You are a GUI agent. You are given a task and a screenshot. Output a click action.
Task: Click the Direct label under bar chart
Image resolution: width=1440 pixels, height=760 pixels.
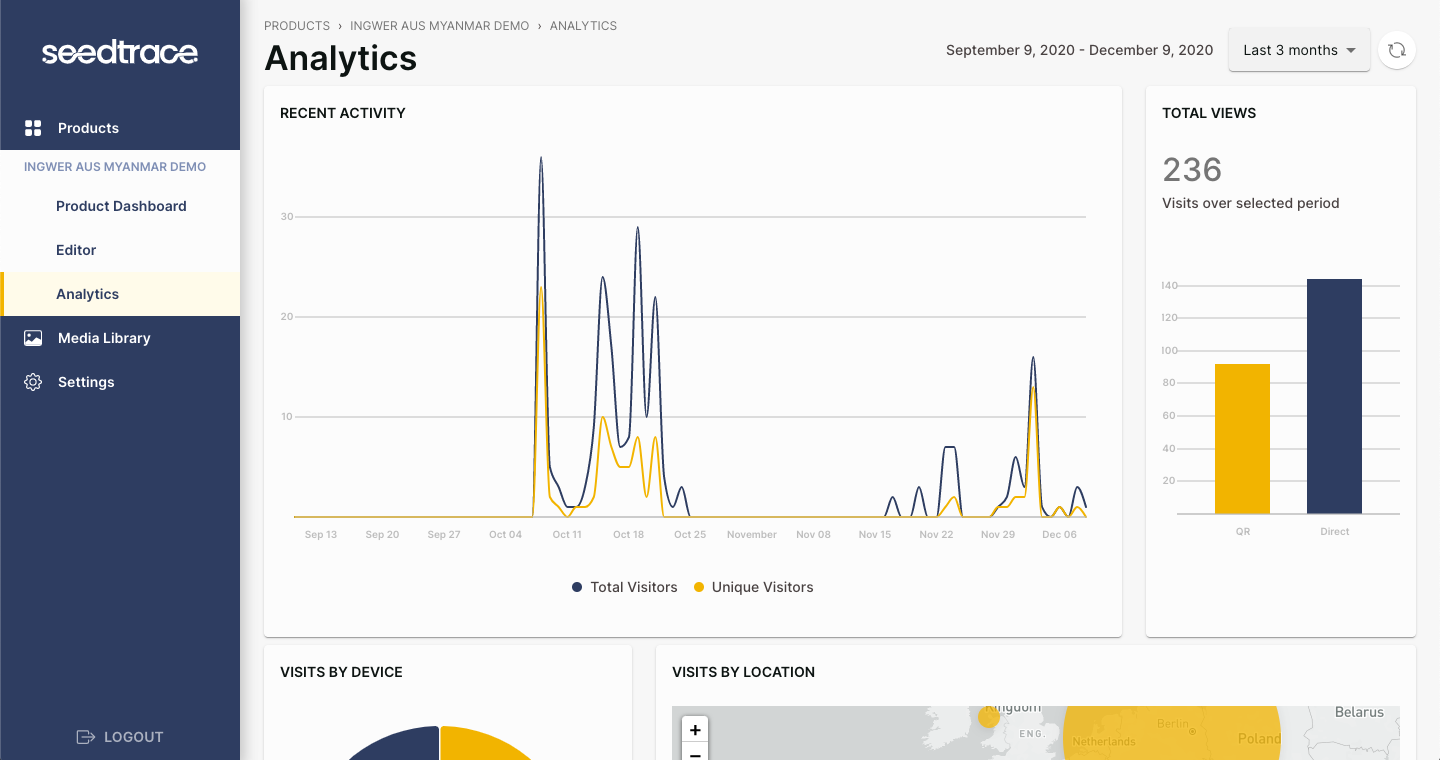[1335, 532]
